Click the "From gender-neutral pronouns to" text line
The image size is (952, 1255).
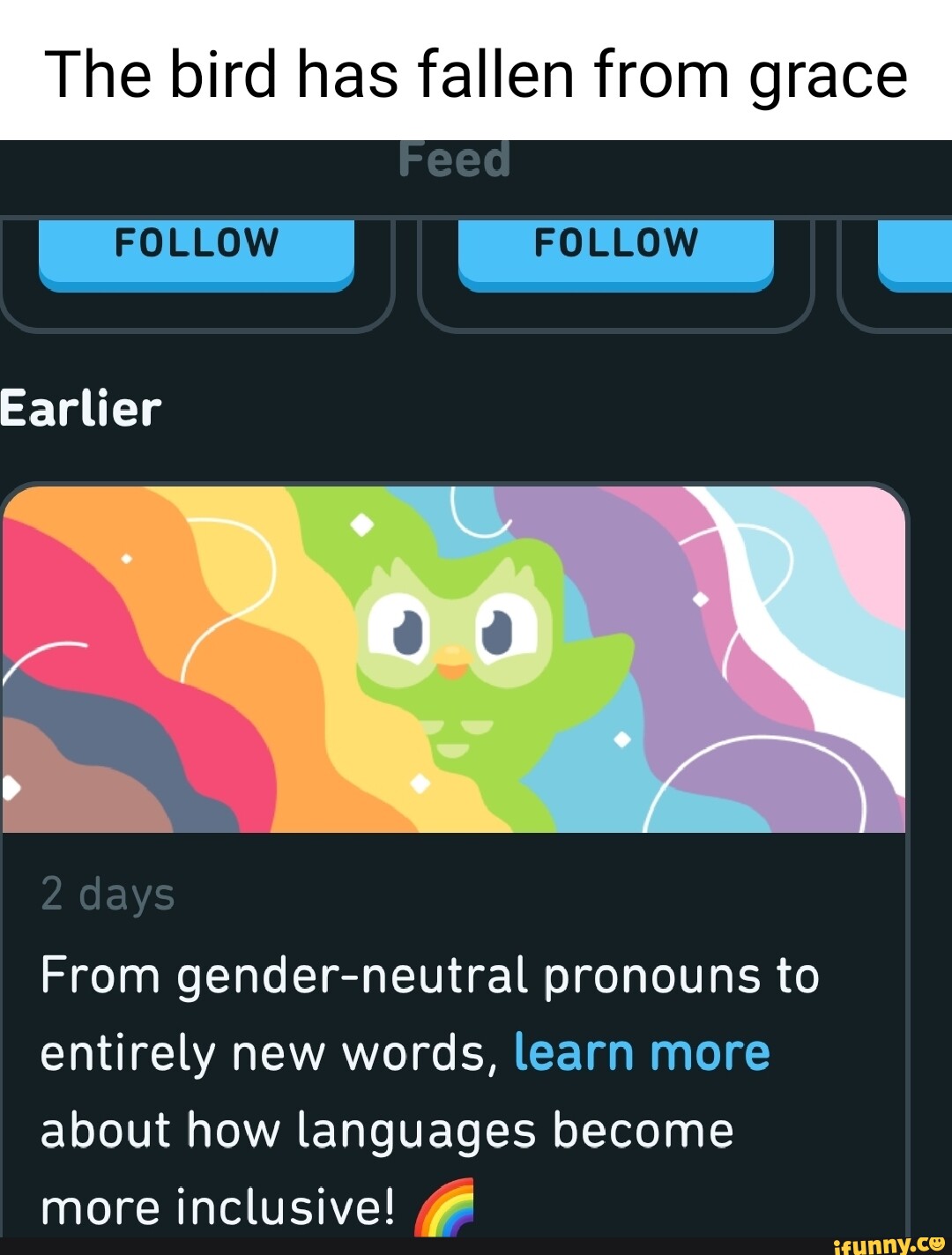click(430, 977)
